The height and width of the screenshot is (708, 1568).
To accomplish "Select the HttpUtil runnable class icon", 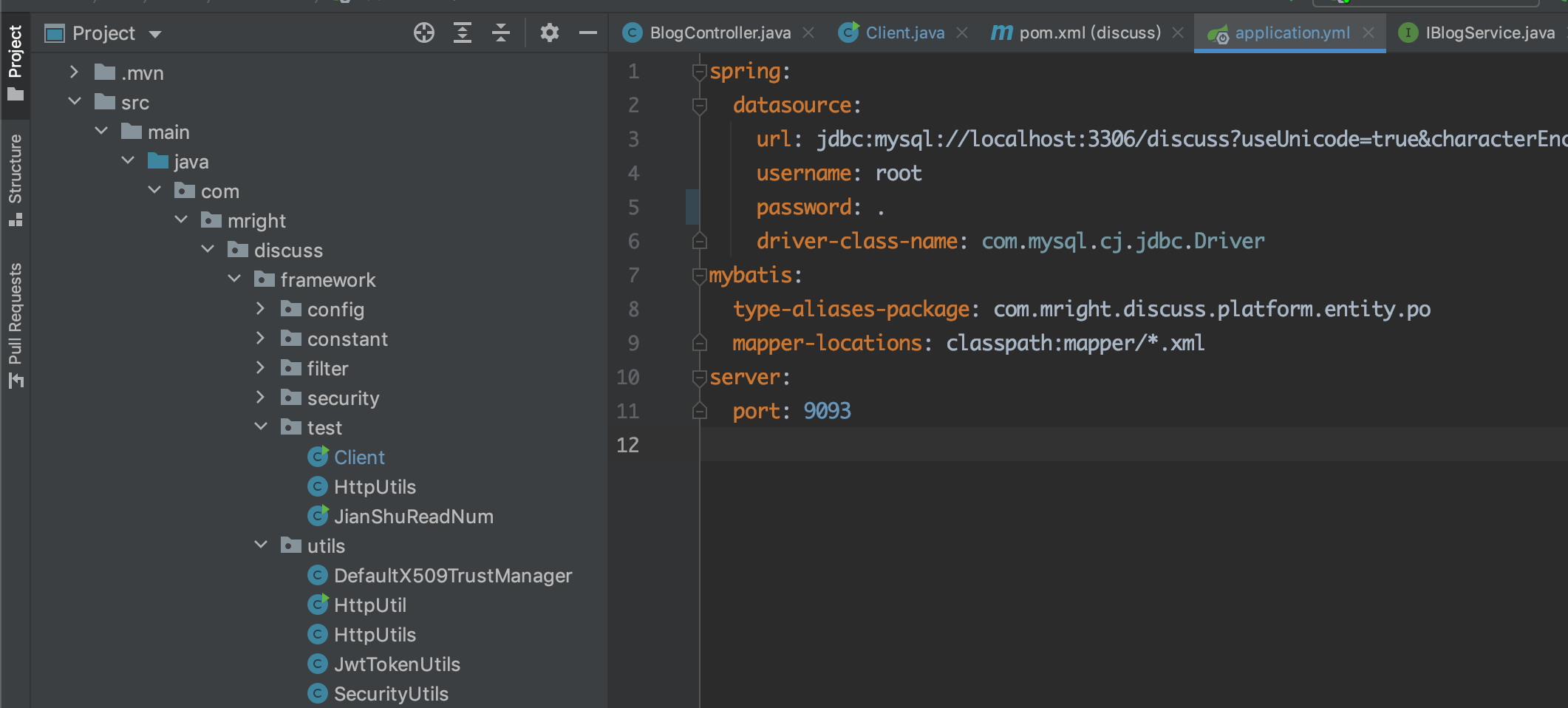I will click(318, 605).
